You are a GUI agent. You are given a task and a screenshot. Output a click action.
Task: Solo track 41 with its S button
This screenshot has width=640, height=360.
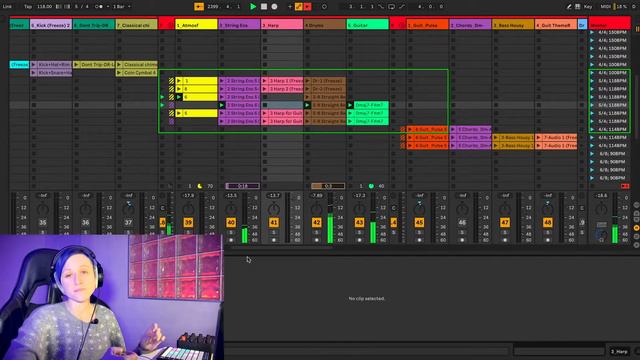pyautogui.click(x=274, y=232)
